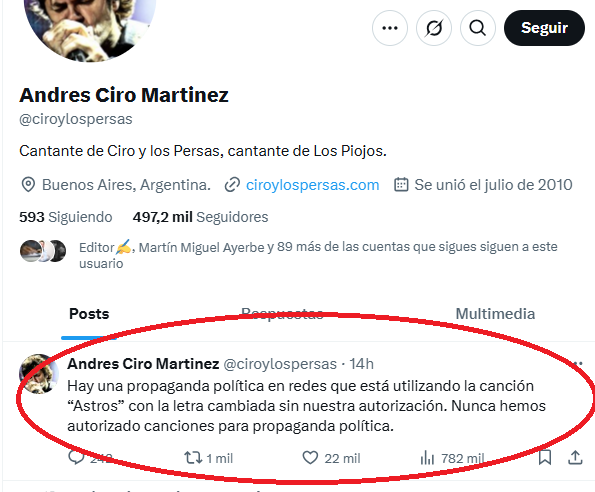Click the Grok slash-circle icon button
Viewport: 595px width, 492px height.
pos(434,28)
